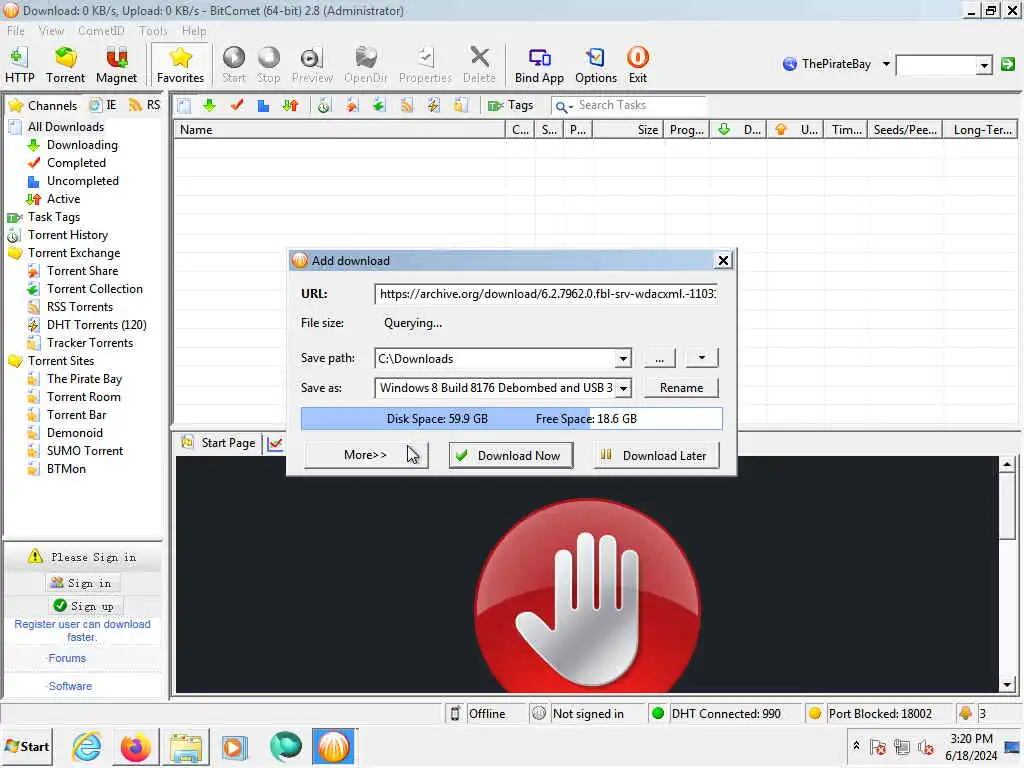
Task: Open Favorites star in the toolbar
Action: tap(180, 65)
